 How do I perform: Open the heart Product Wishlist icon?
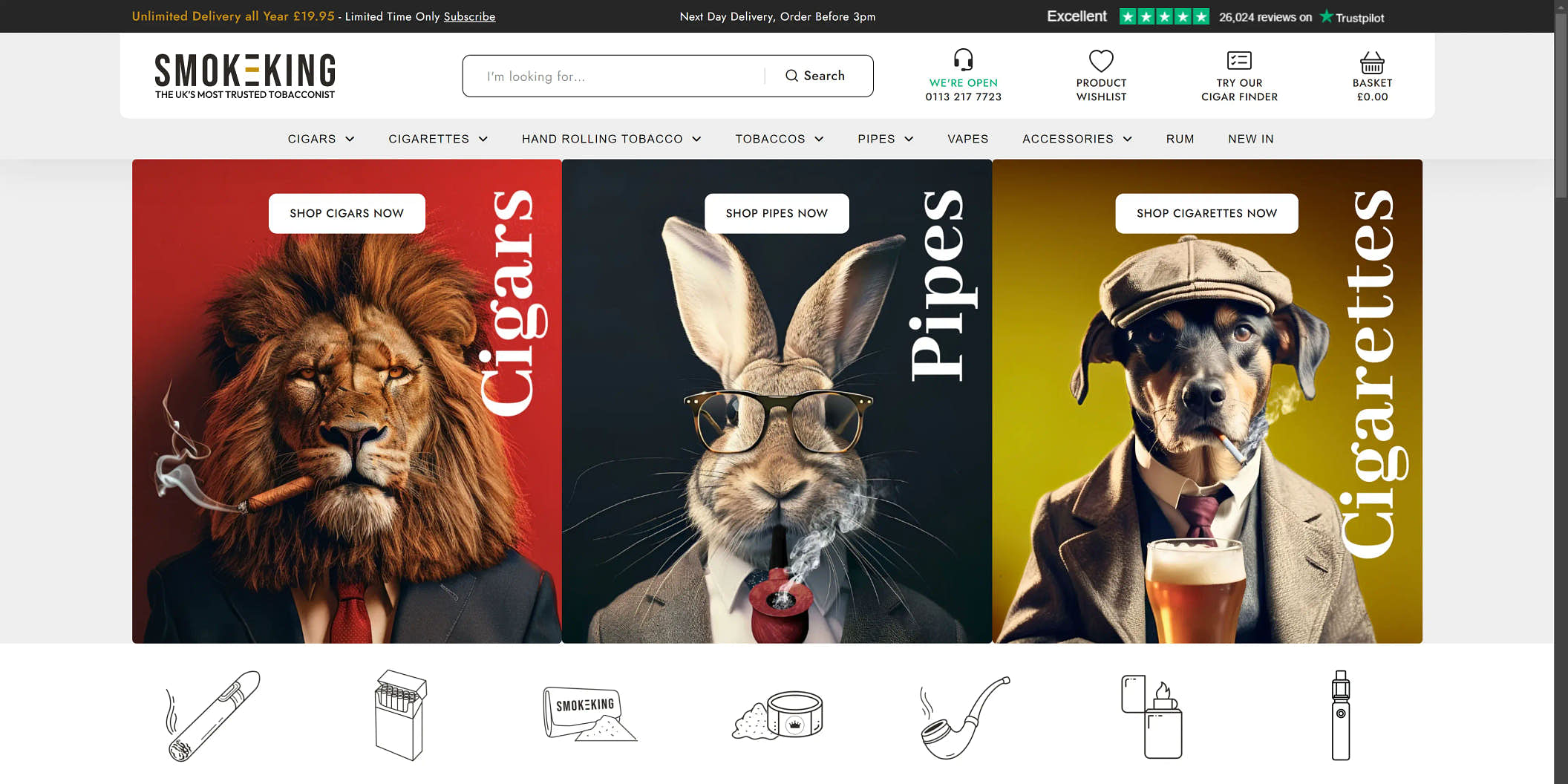pos(1101,60)
